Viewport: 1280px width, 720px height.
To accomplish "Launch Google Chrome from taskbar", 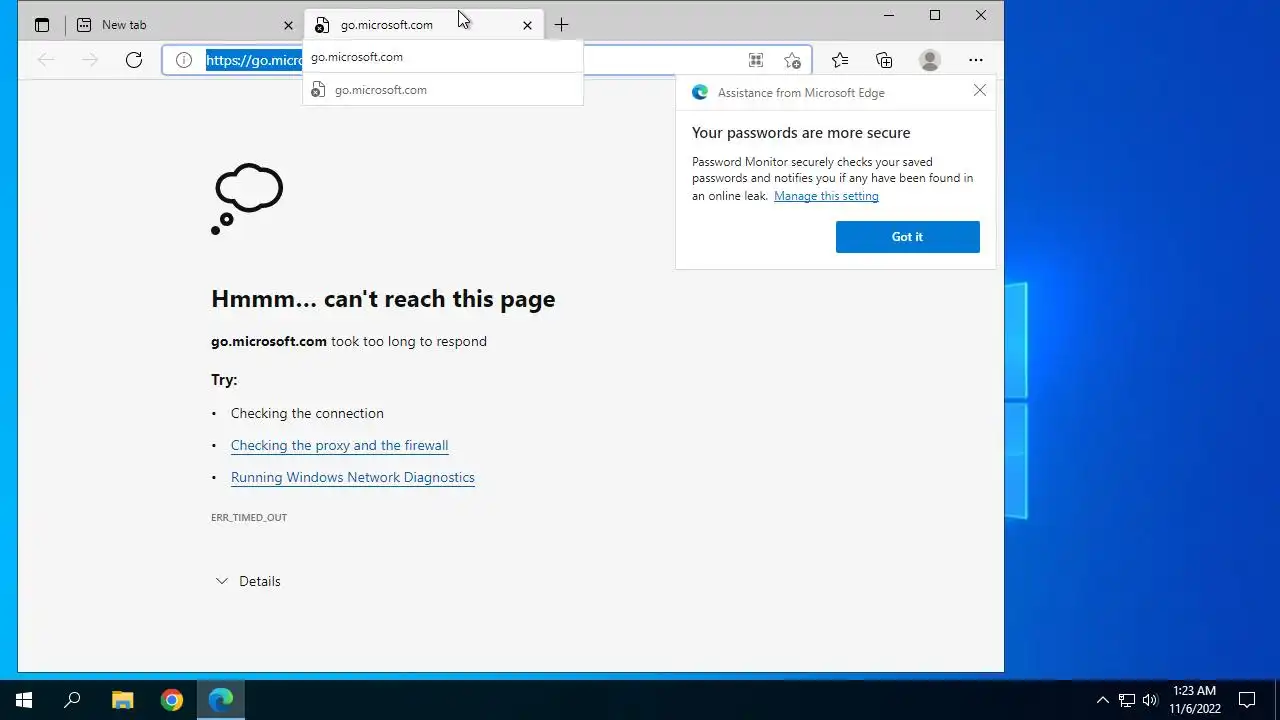I will (x=172, y=700).
